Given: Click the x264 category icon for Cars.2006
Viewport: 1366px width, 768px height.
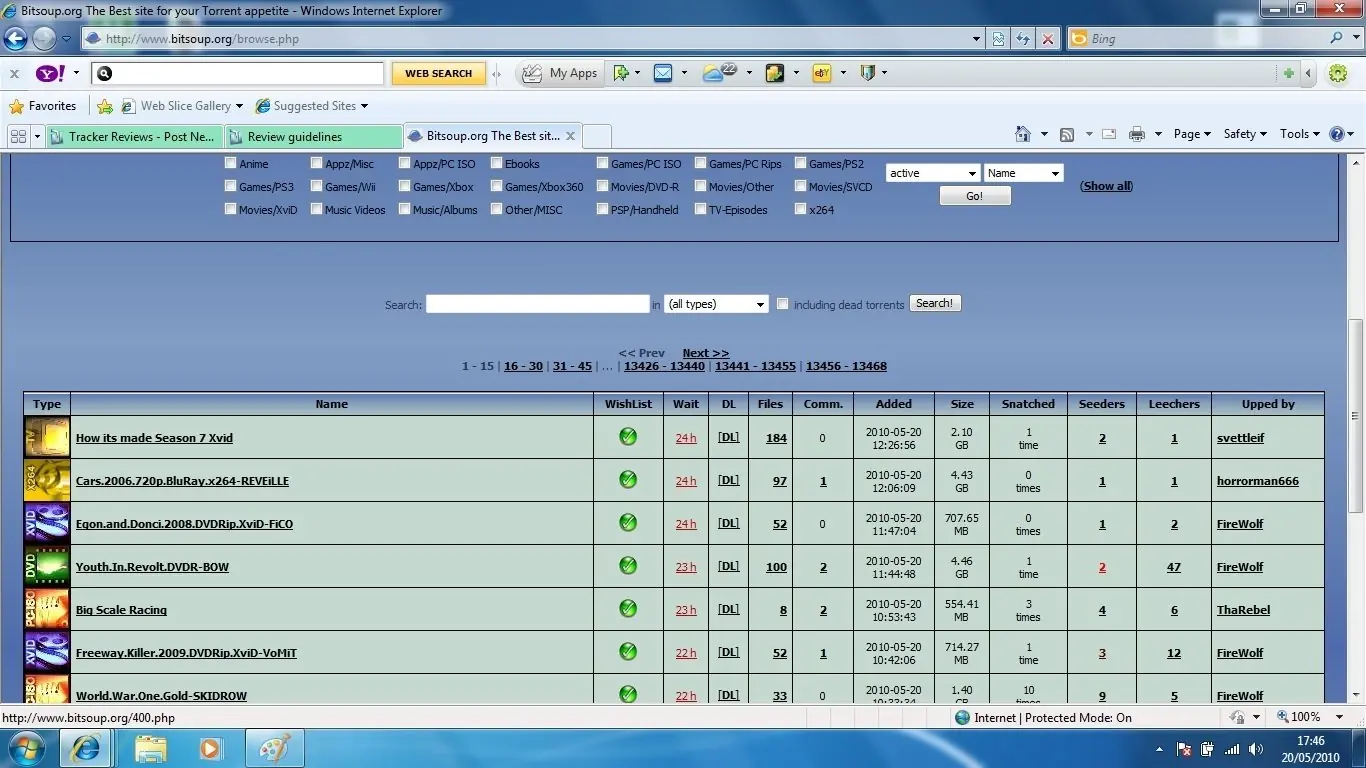Looking at the screenshot, I should pyautogui.click(x=47, y=481).
